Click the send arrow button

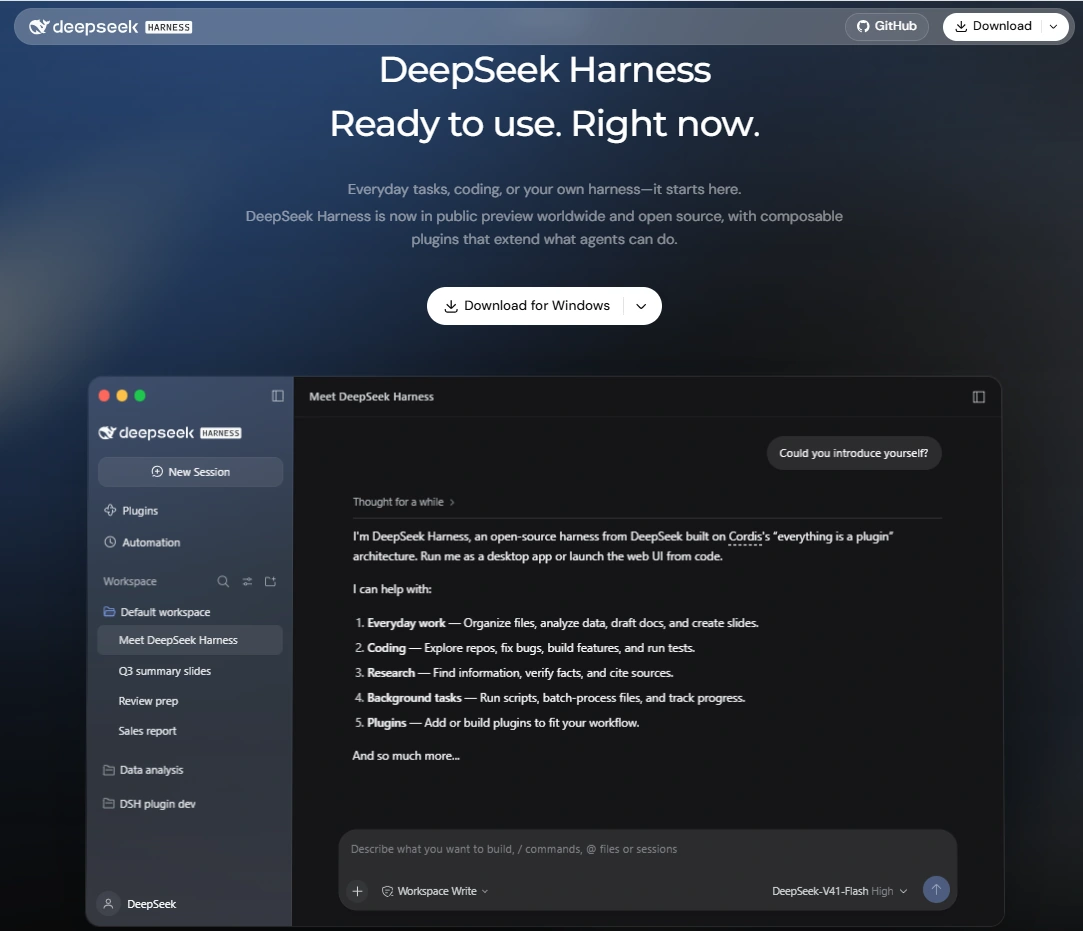(936, 890)
